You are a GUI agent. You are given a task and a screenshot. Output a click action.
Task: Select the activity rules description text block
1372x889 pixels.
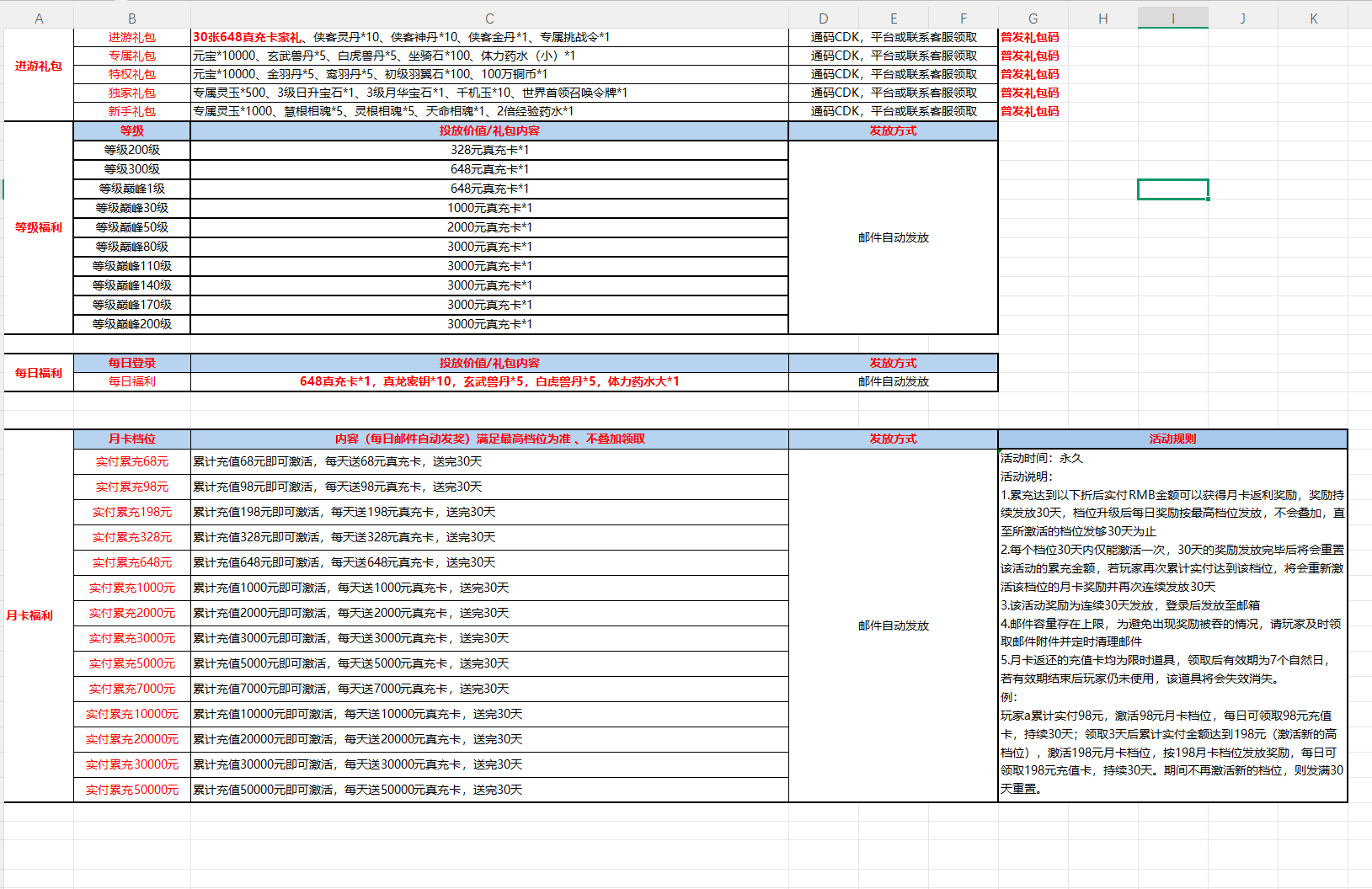tap(1172, 624)
